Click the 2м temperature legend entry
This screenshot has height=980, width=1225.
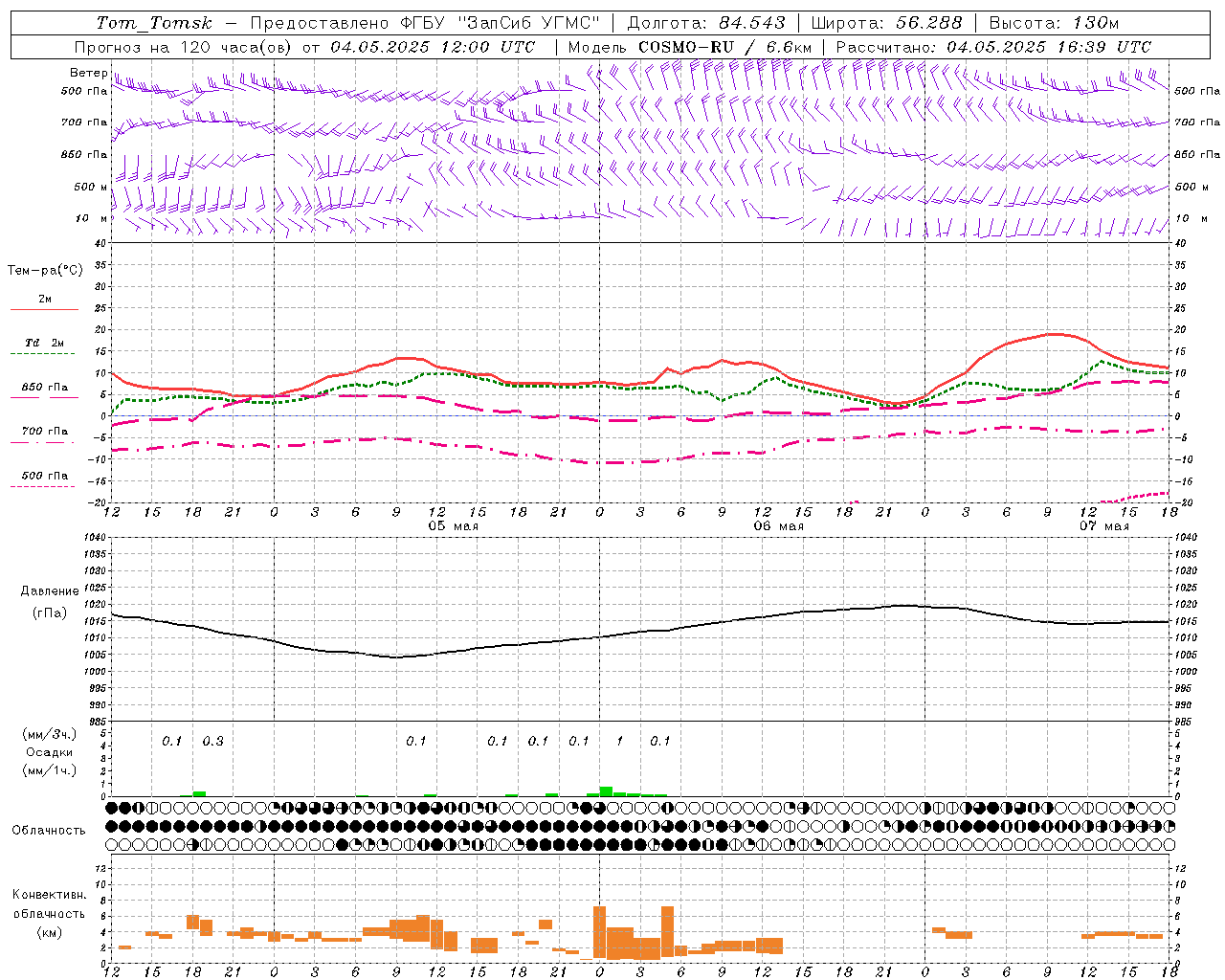[45, 303]
